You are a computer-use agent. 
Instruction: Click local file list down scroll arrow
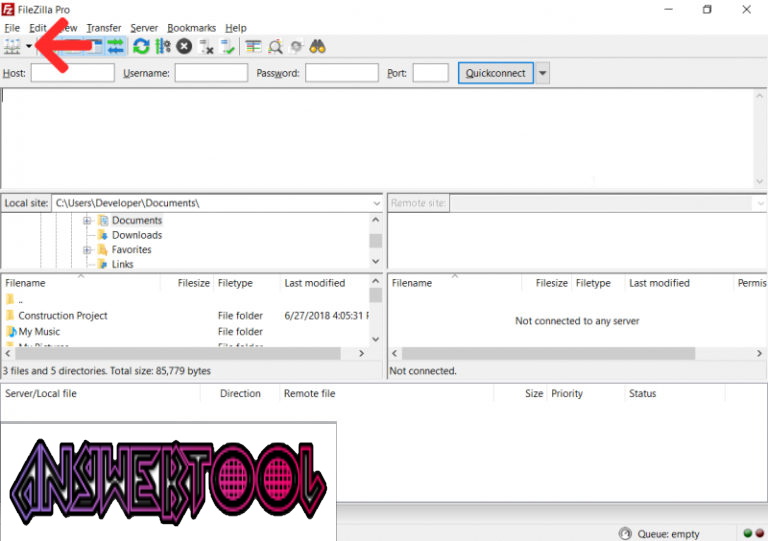point(376,339)
